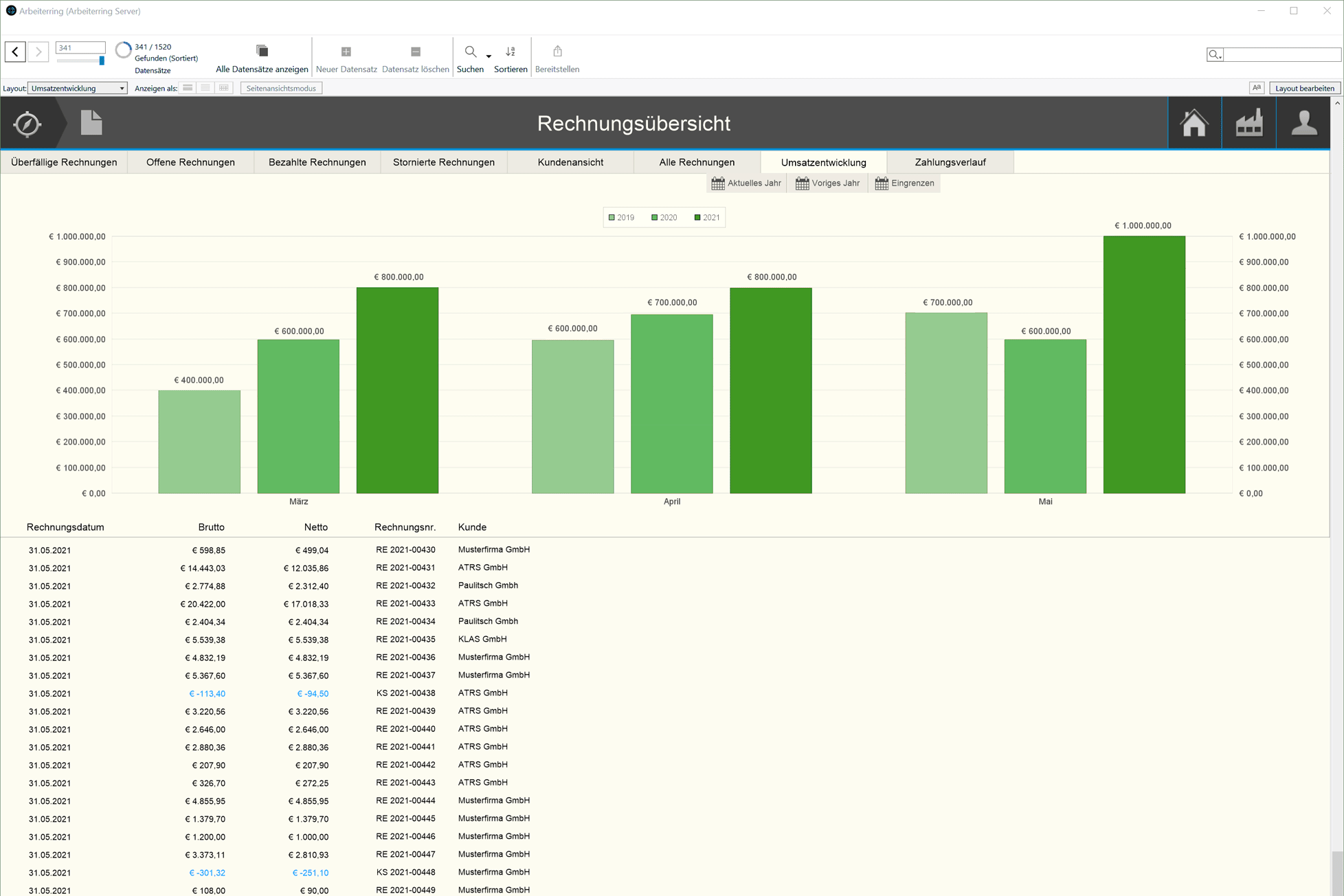This screenshot has width=1344, height=896.
Task: Open the factory company icon
Action: [x=1248, y=124]
